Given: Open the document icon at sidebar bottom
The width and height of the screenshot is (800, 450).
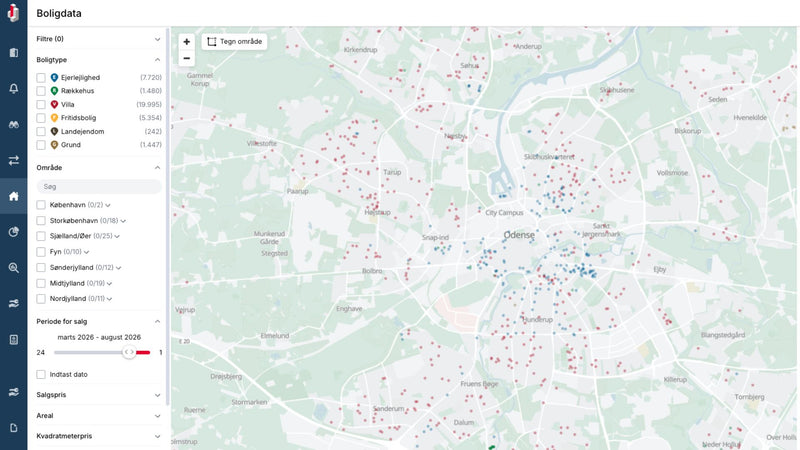Looking at the screenshot, I should tap(14, 428).
